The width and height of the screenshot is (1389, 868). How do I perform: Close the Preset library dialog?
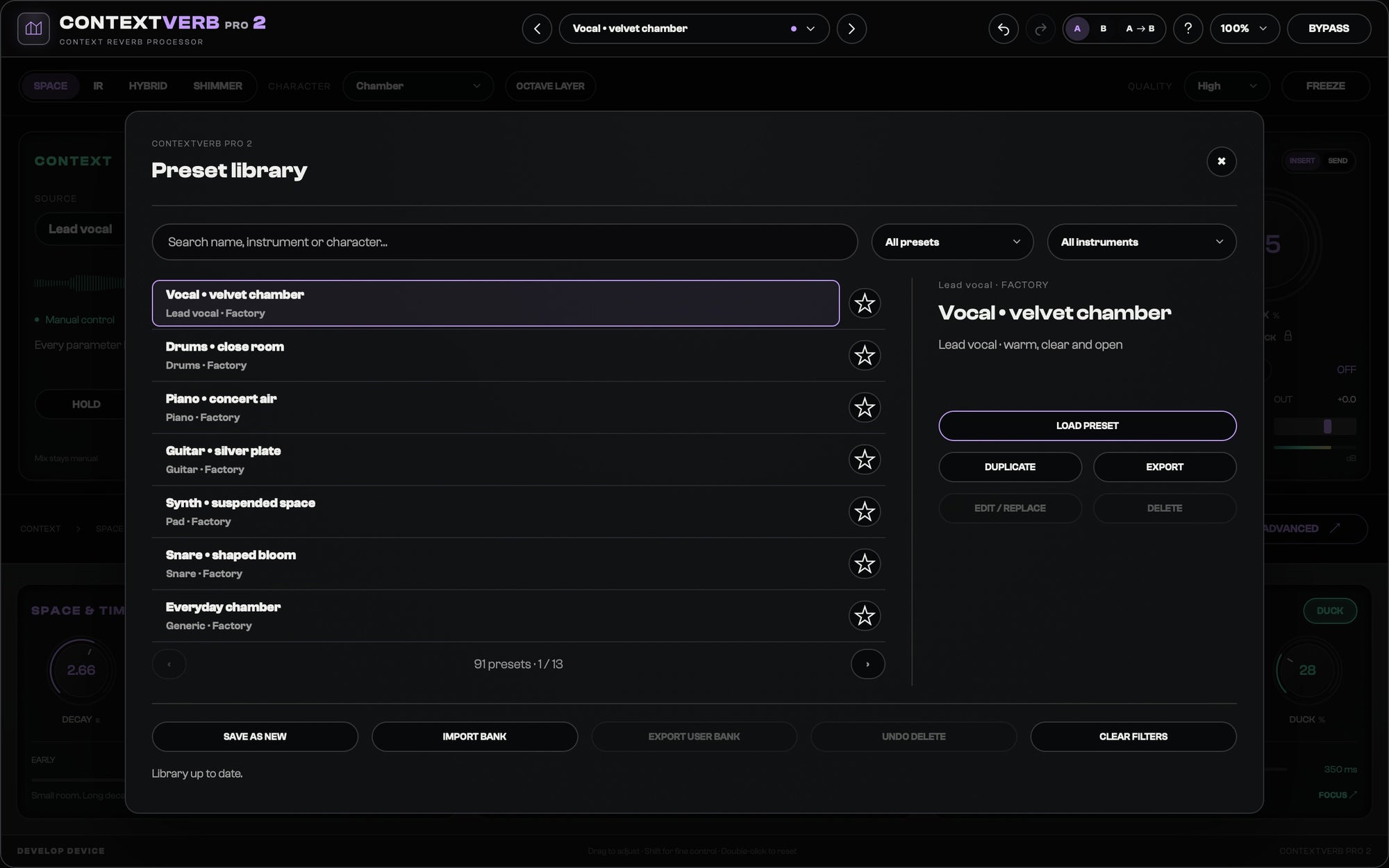pos(1222,162)
